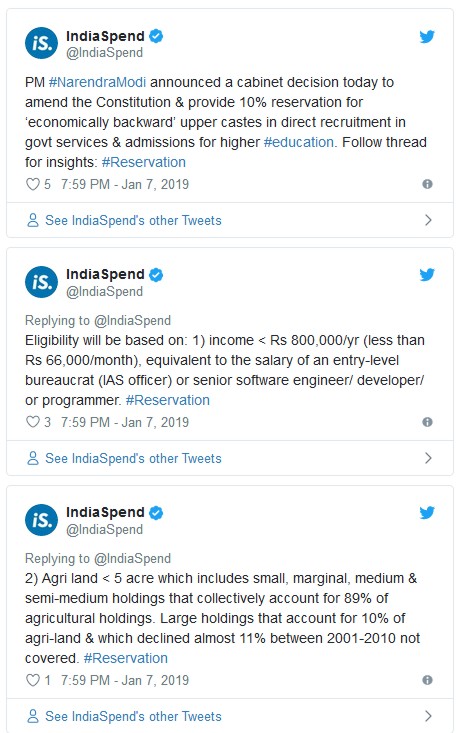This screenshot has width=462, height=733.
Task: Click the Twitter bird icon in second tweet
Action: point(427,274)
